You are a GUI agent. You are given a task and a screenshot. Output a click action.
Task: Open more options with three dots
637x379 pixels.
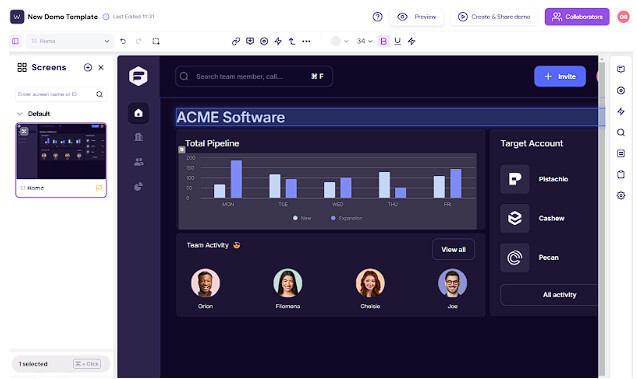pyautogui.click(x=306, y=41)
